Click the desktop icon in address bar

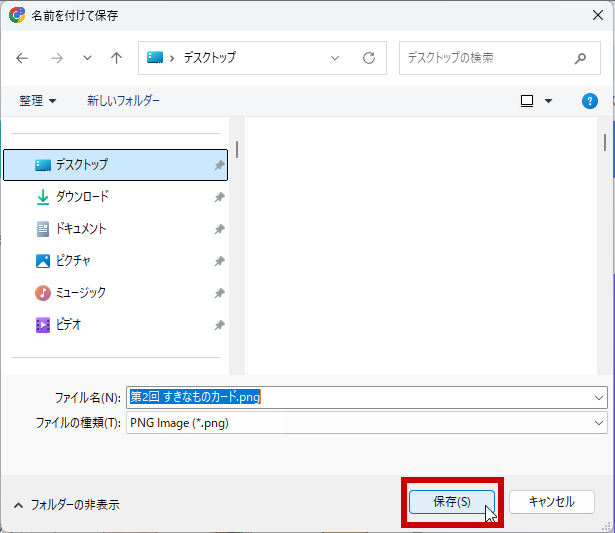[155, 57]
